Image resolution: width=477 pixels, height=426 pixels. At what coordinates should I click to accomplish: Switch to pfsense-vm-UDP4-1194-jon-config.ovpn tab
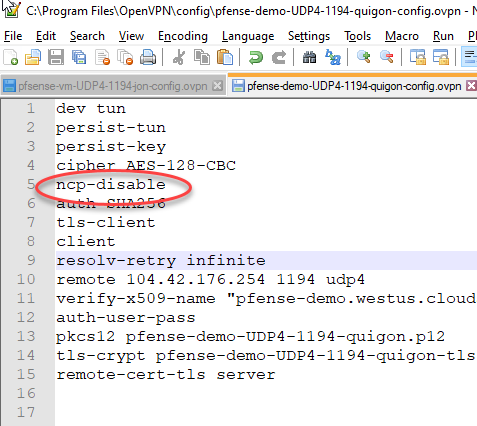pos(113,86)
